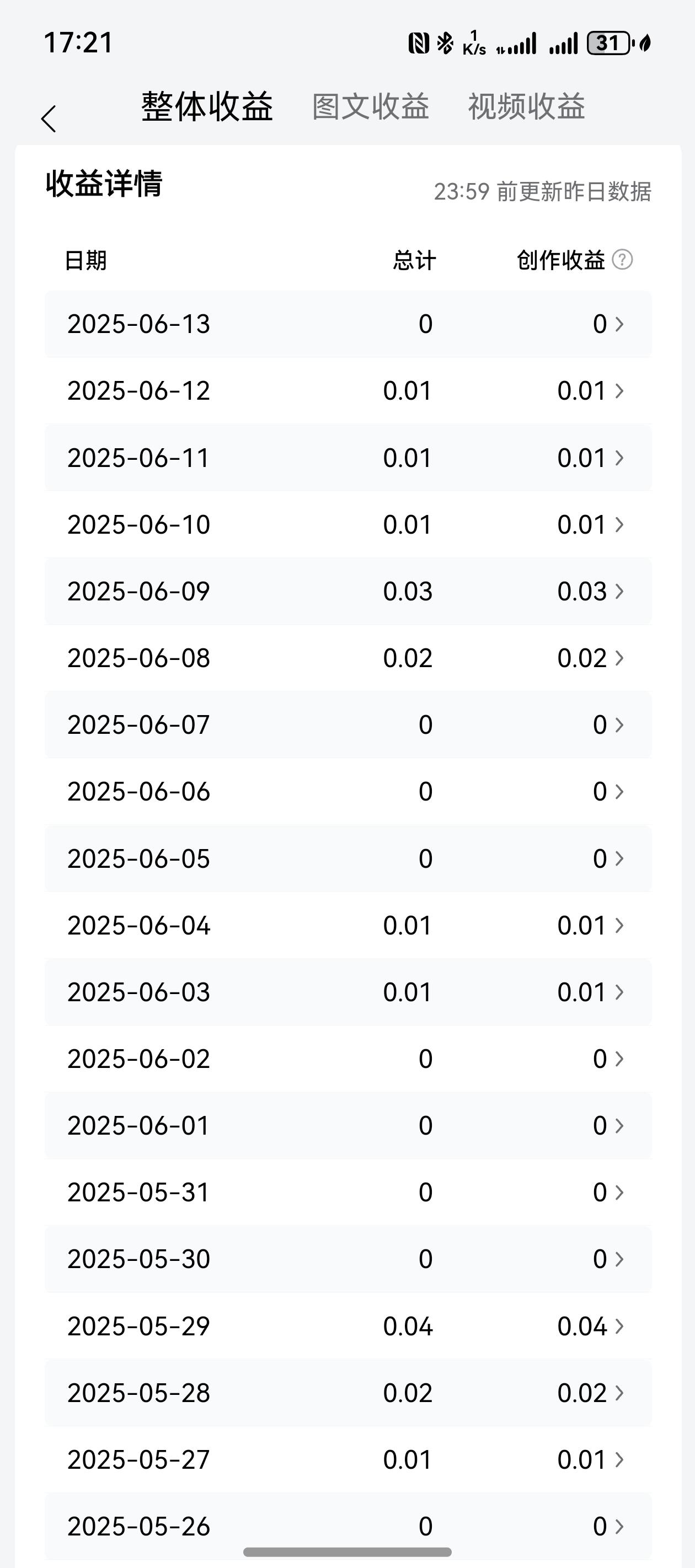Tap the 创作收益 column header
Image resolution: width=695 pixels, height=1568 pixels.
tap(561, 260)
